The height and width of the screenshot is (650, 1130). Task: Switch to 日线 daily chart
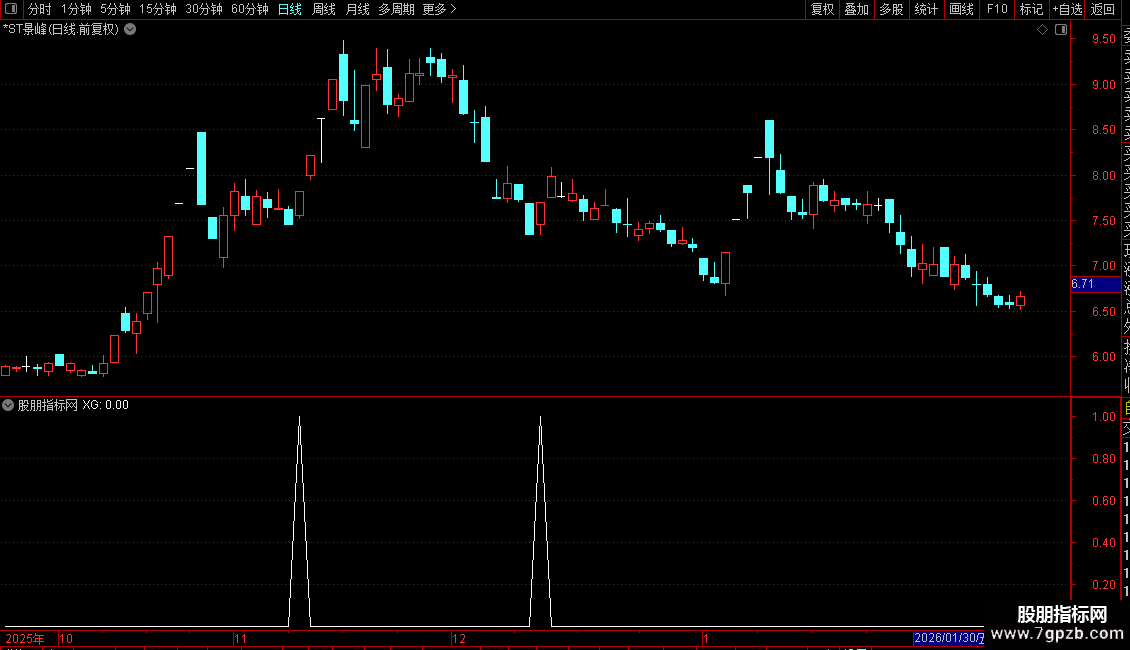[290, 9]
